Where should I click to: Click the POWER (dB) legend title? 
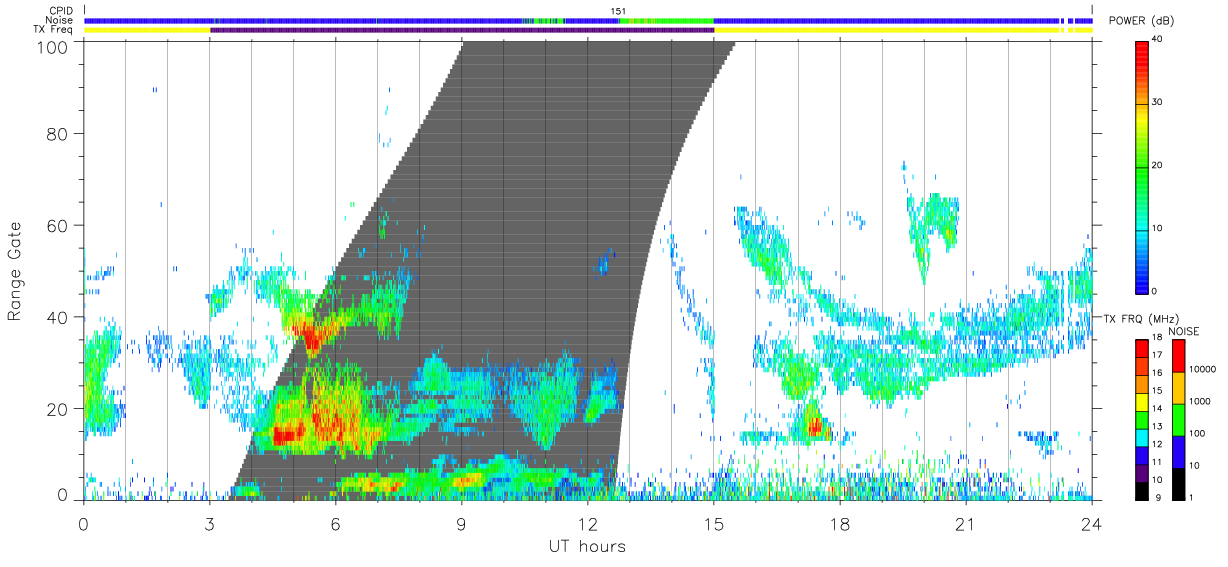pyautogui.click(x=1142, y=22)
